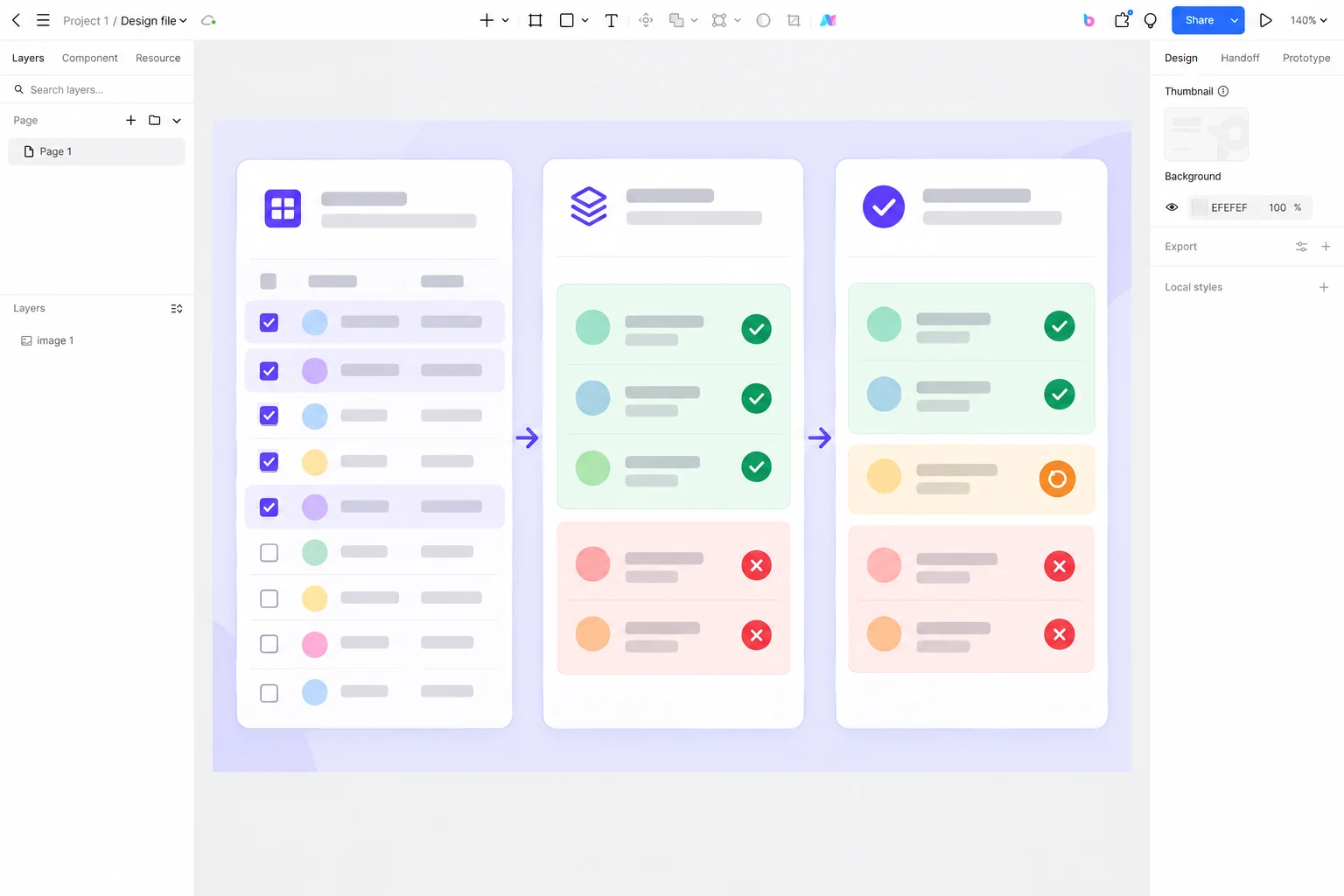The image size is (1344, 896).
Task: Click the lightbulb icon
Action: (x=1151, y=20)
